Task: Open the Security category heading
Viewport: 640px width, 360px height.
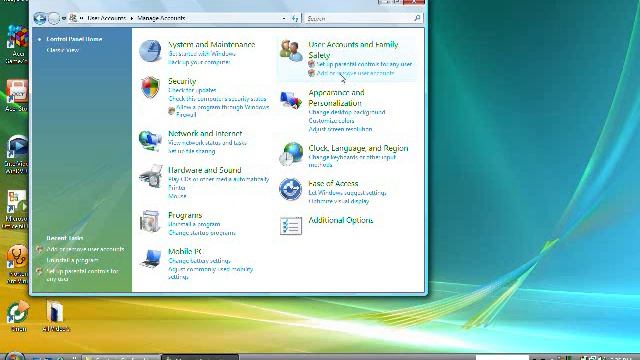Action: pyautogui.click(x=182, y=81)
